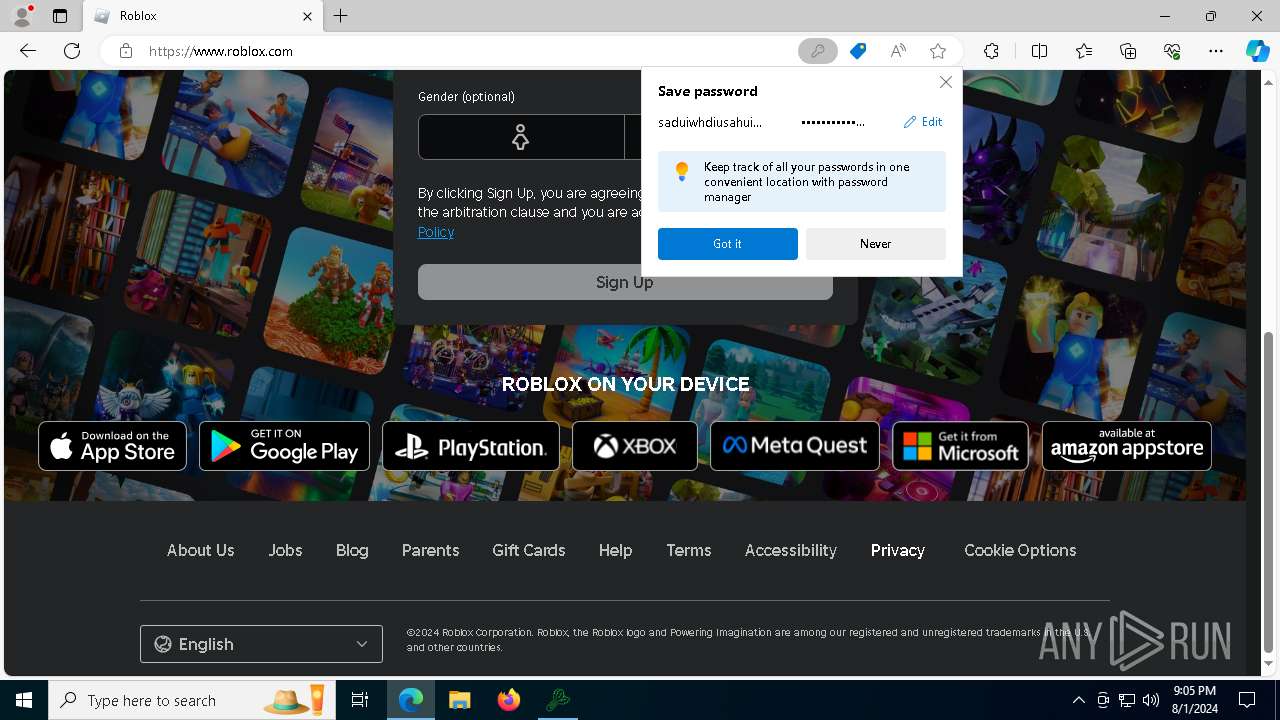This screenshot has width=1280, height=720.
Task: Open Copilot sidebar icon
Action: click(x=1257, y=51)
